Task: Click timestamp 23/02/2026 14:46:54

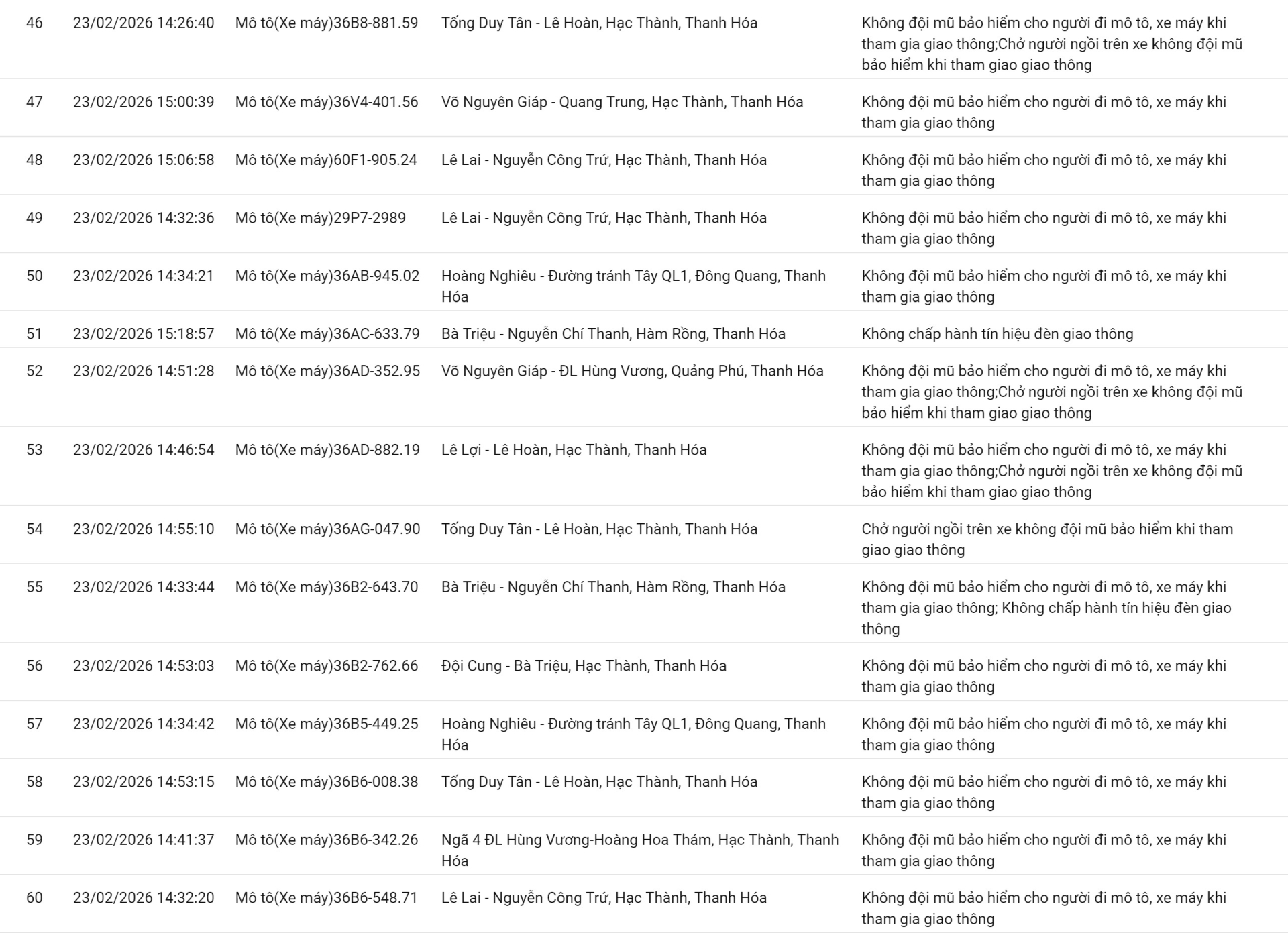Action: [x=144, y=450]
